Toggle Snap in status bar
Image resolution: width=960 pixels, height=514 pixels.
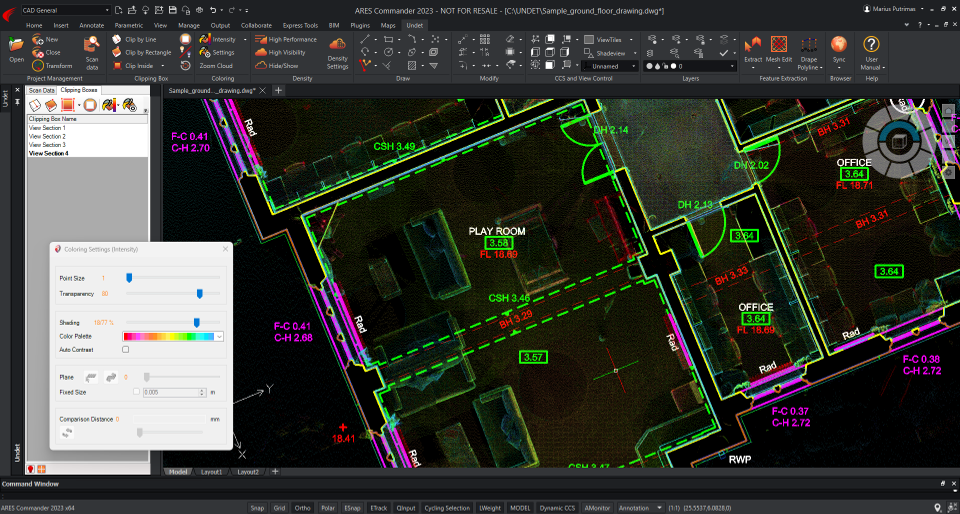[x=257, y=508]
